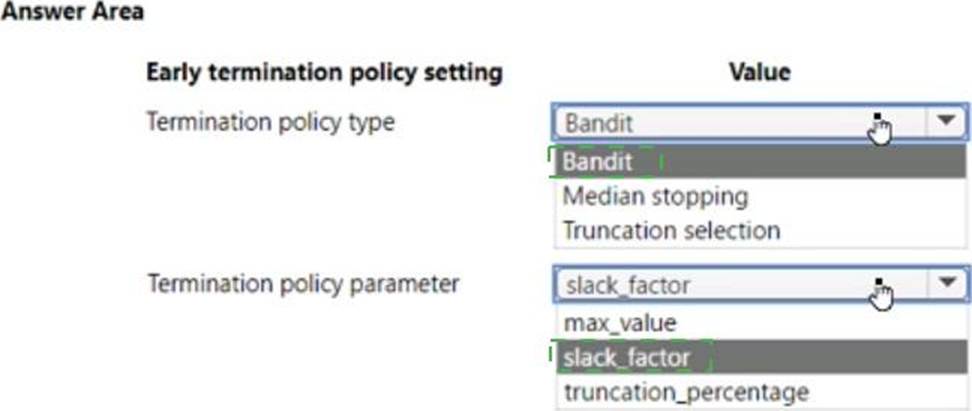Click the slack_factor value in parameter box
Viewport: 972px width, 411px height.
627,285
